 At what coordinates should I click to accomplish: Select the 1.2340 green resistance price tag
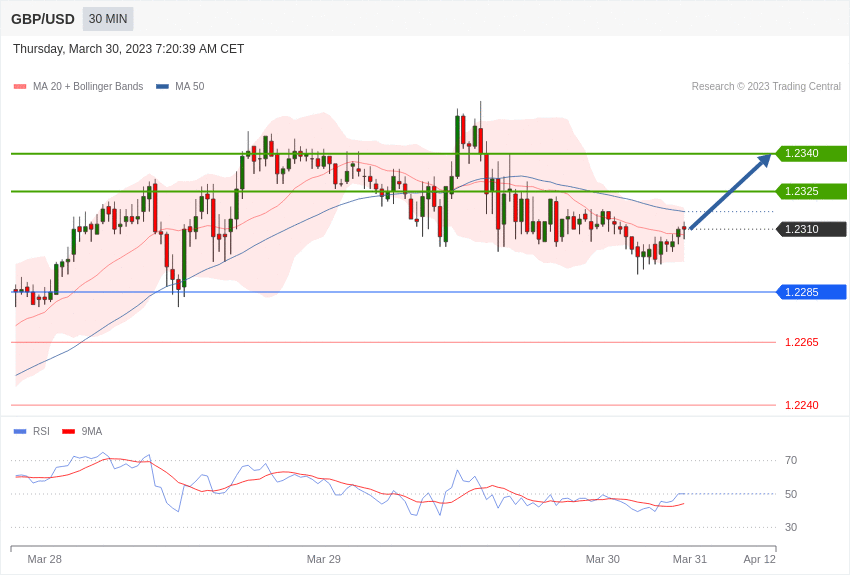point(812,153)
